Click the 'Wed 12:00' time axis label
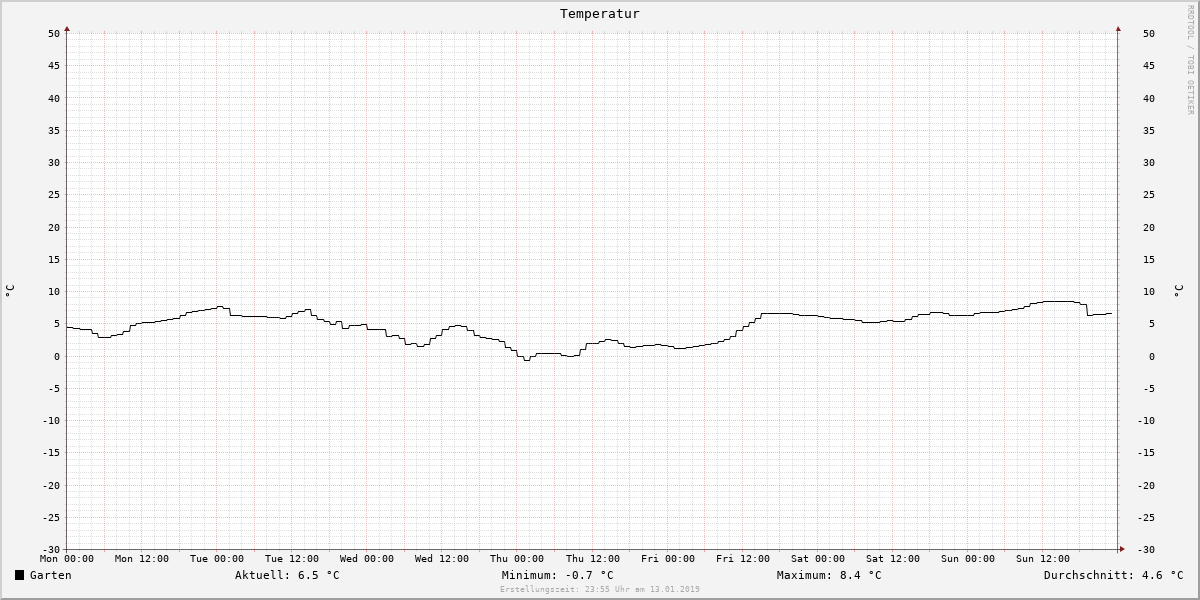The width and height of the screenshot is (1200, 600). (442, 559)
